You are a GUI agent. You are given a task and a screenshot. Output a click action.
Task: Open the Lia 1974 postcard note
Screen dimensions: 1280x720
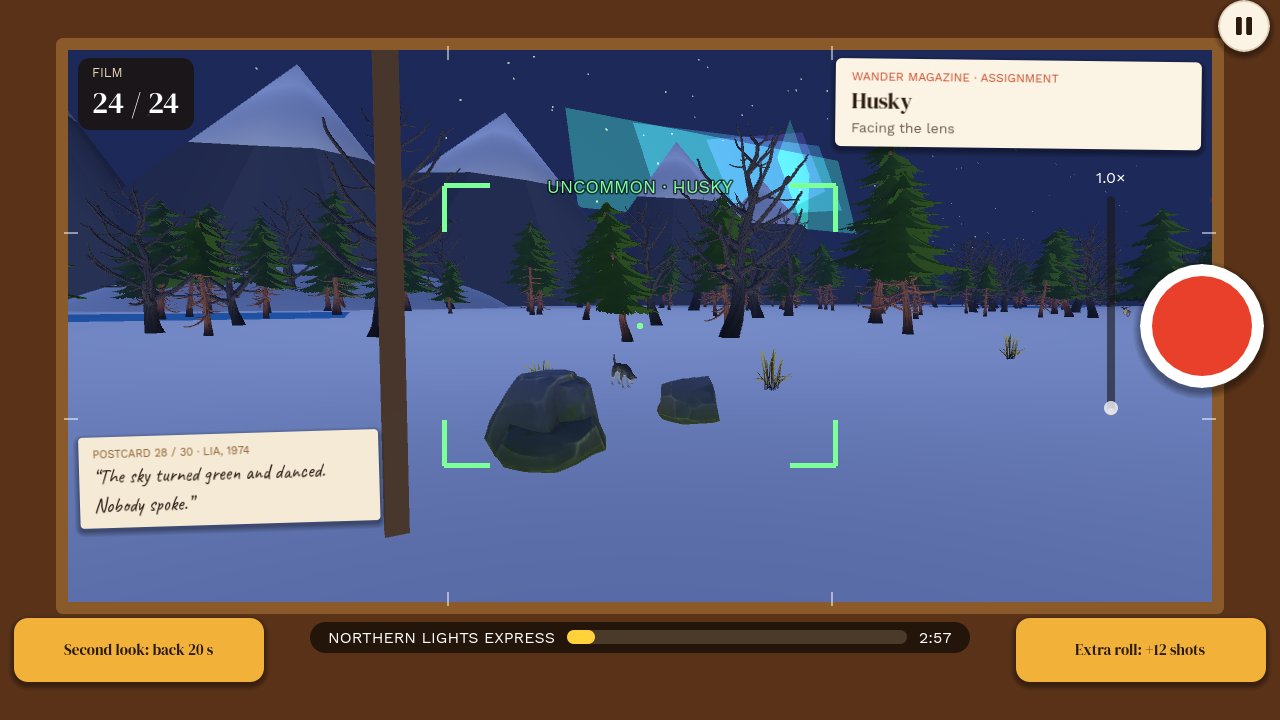[x=229, y=480]
